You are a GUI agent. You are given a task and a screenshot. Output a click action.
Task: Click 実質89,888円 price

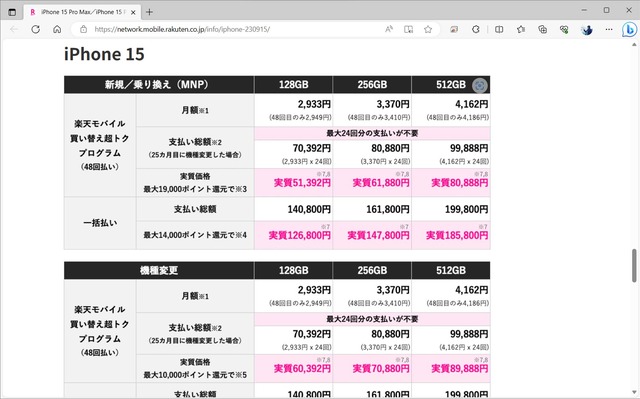[460, 368]
